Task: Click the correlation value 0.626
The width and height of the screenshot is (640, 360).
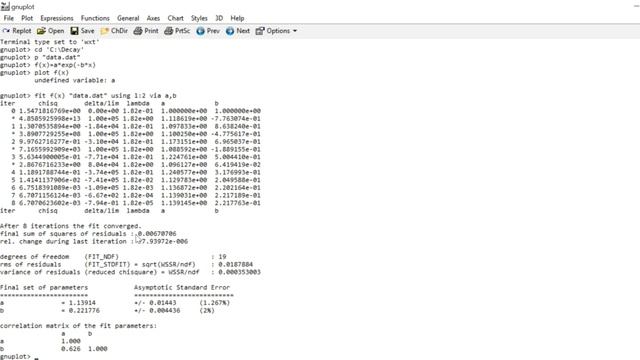Action: click(x=71, y=349)
